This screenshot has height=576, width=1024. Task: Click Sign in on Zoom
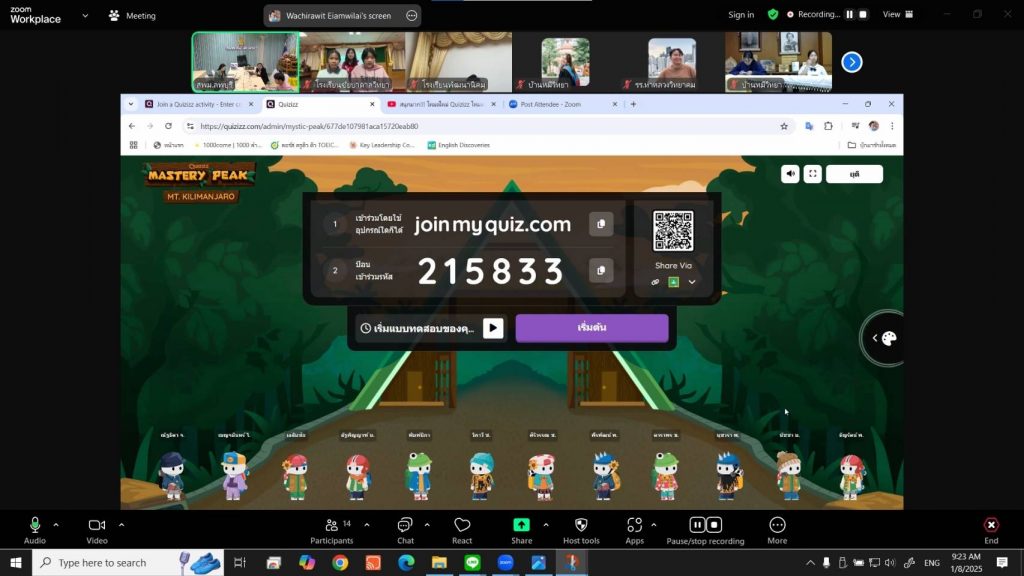pyautogui.click(x=741, y=14)
